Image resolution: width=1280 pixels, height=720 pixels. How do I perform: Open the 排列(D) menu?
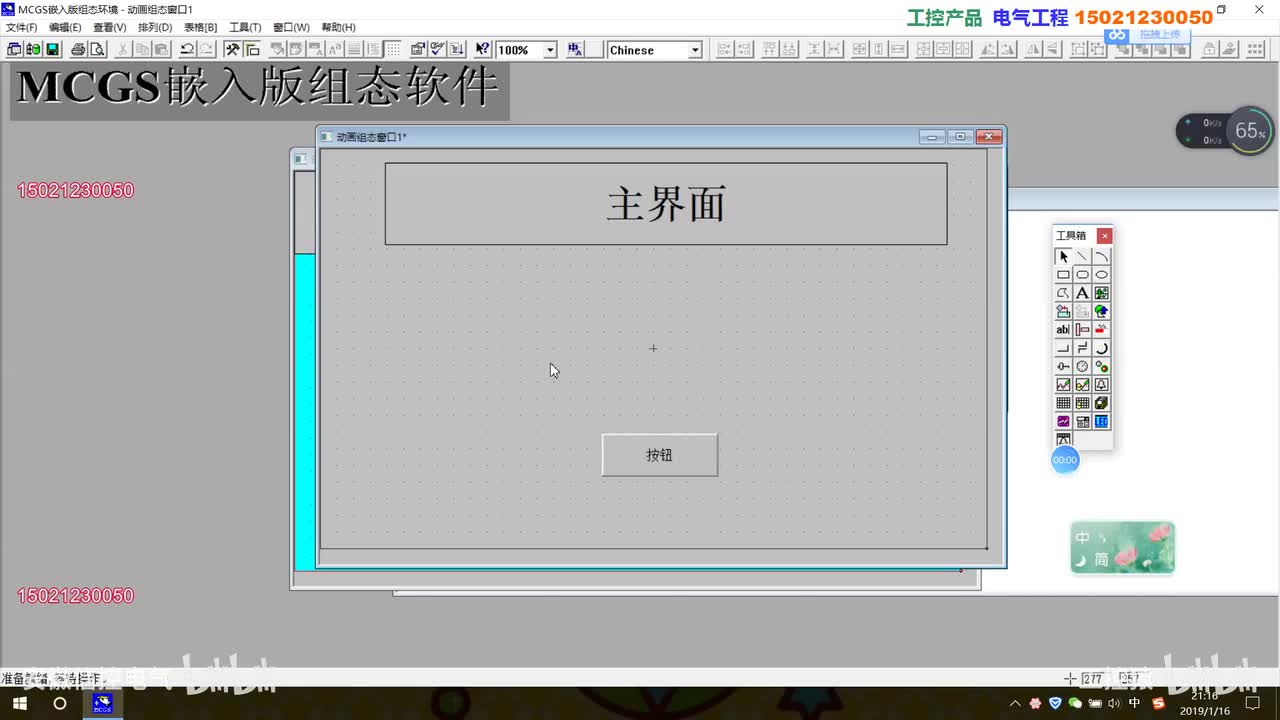coord(155,27)
